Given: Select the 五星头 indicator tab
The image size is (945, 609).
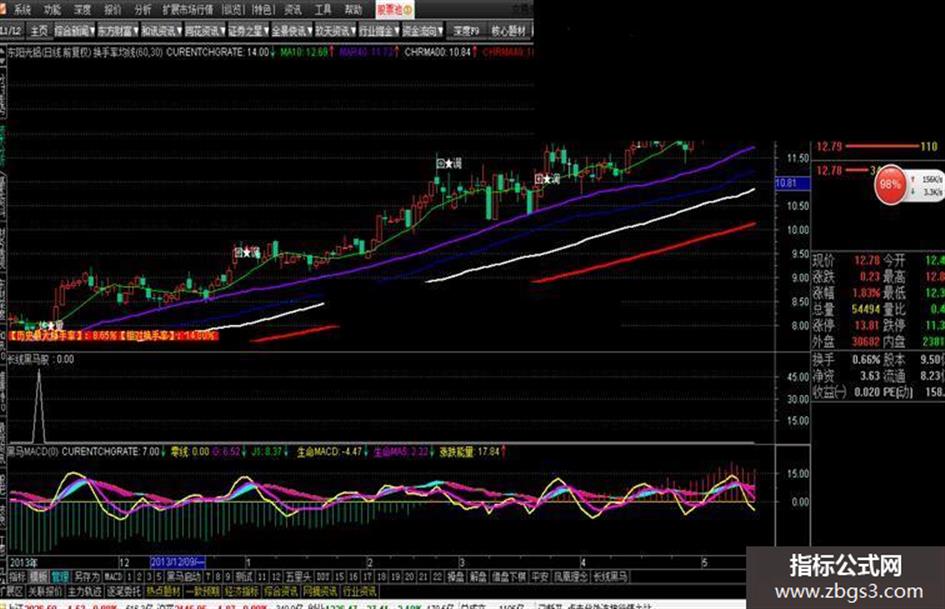Looking at the screenshot, I should point(298,576).
